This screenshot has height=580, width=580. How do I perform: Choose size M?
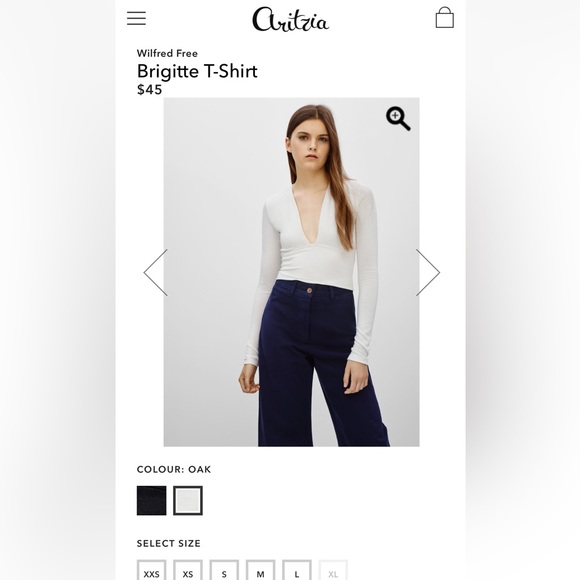pos(260,570)
